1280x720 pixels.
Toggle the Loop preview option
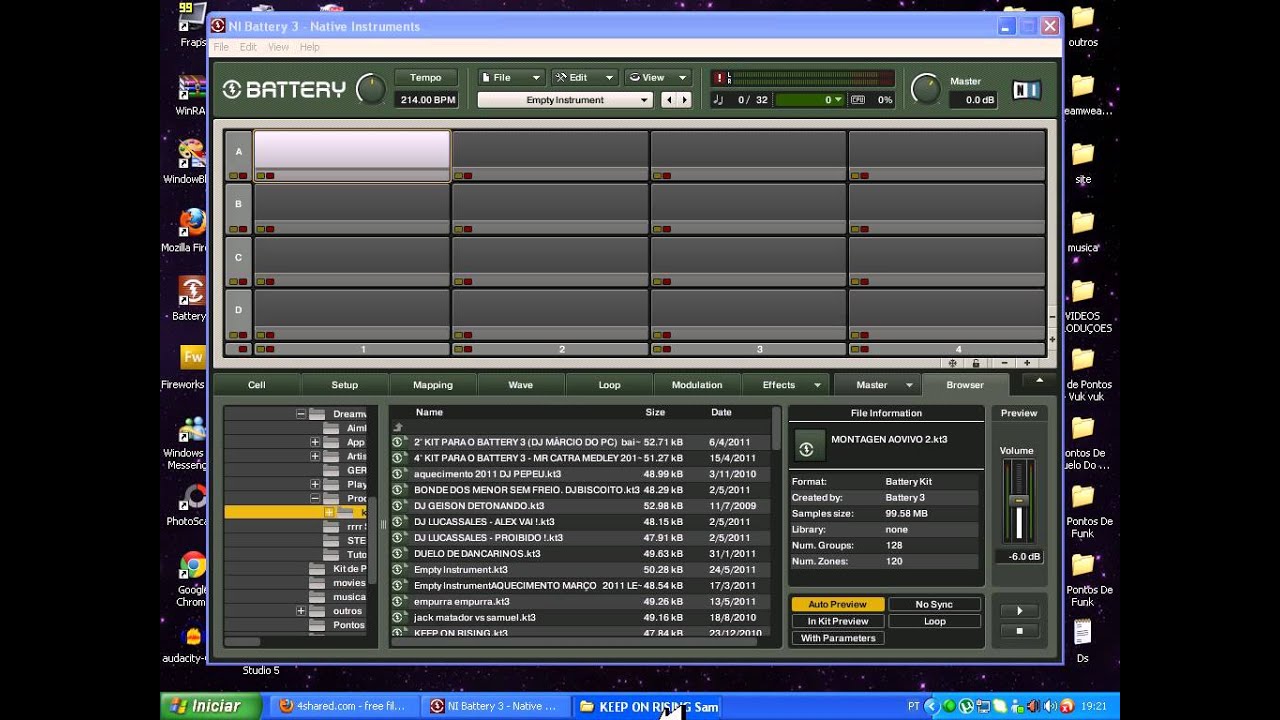(934, 621)
